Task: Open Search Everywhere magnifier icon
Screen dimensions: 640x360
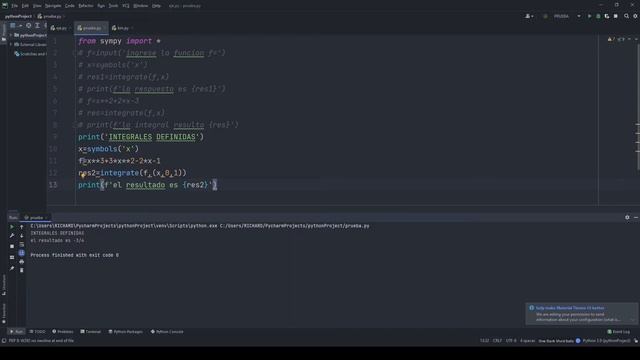Action: pos(627,16)
